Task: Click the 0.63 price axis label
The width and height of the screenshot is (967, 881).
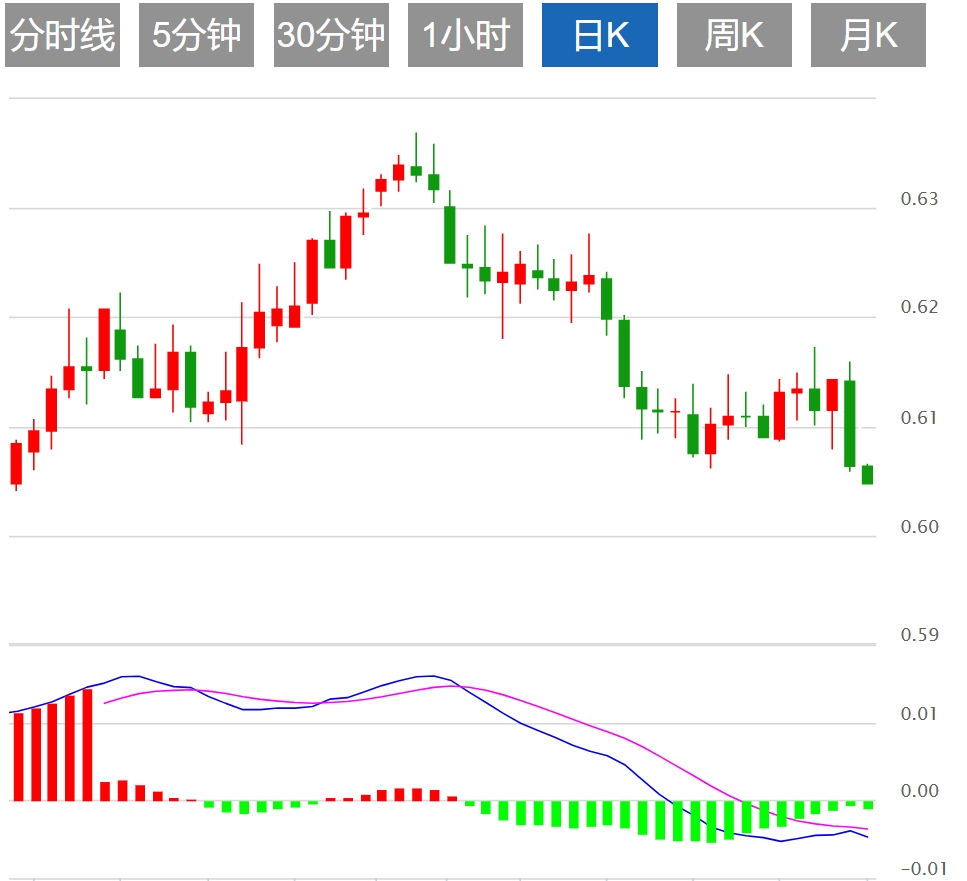Action: pyautogui.click(x=919, y=199)
